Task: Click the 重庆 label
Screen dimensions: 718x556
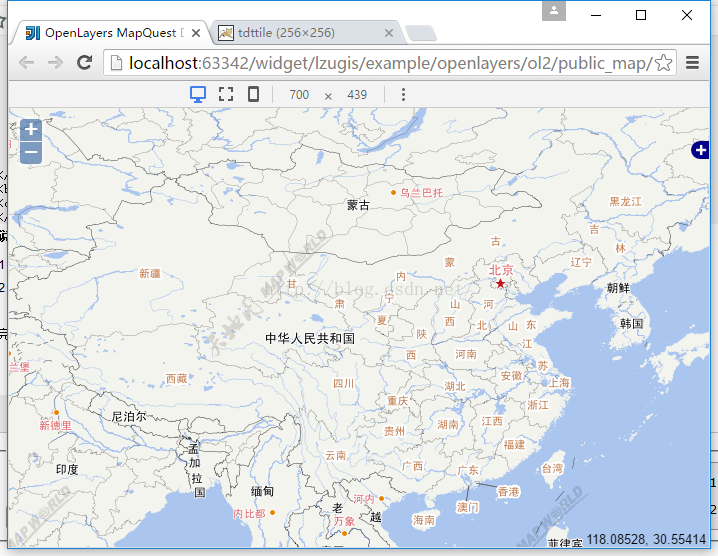Action: [397, 401]
